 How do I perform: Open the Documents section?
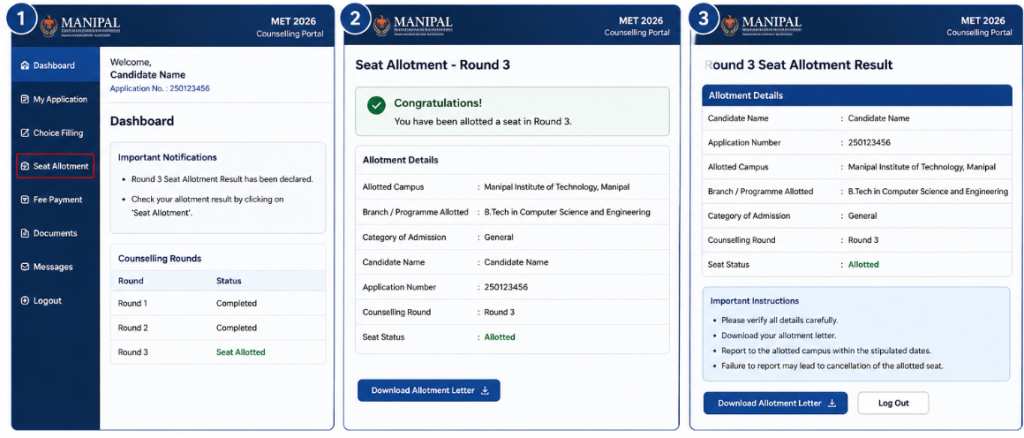[56, 234]
